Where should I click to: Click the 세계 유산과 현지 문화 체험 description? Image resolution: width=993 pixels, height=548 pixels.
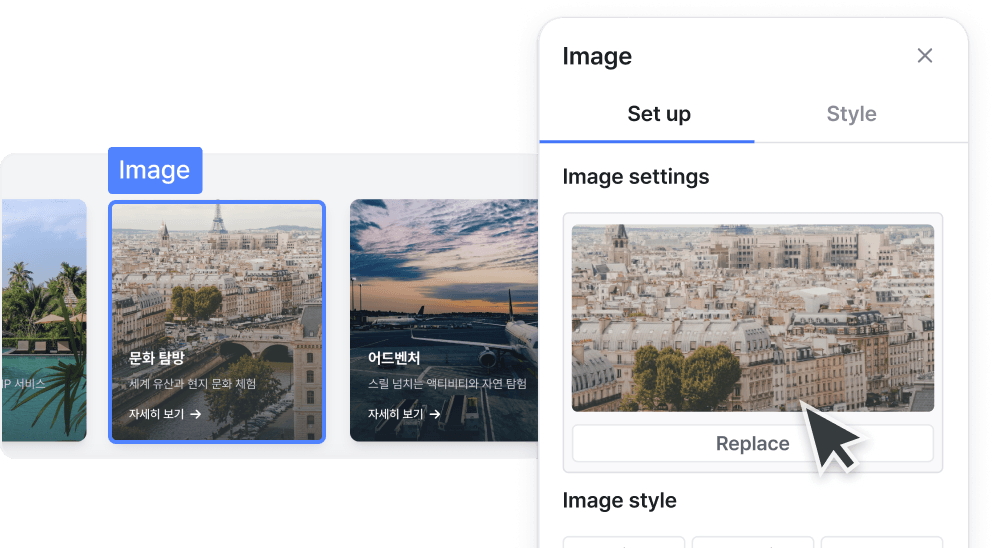pos(193,384)
